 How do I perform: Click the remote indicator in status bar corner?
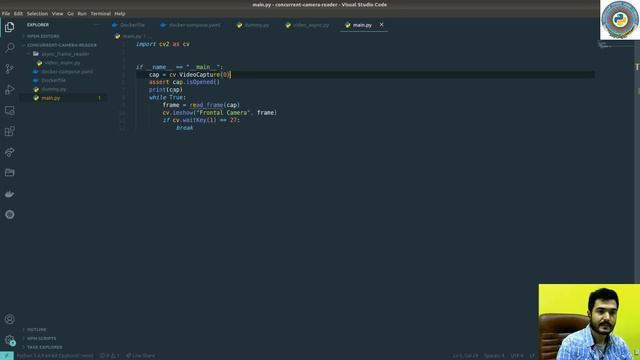7,356
